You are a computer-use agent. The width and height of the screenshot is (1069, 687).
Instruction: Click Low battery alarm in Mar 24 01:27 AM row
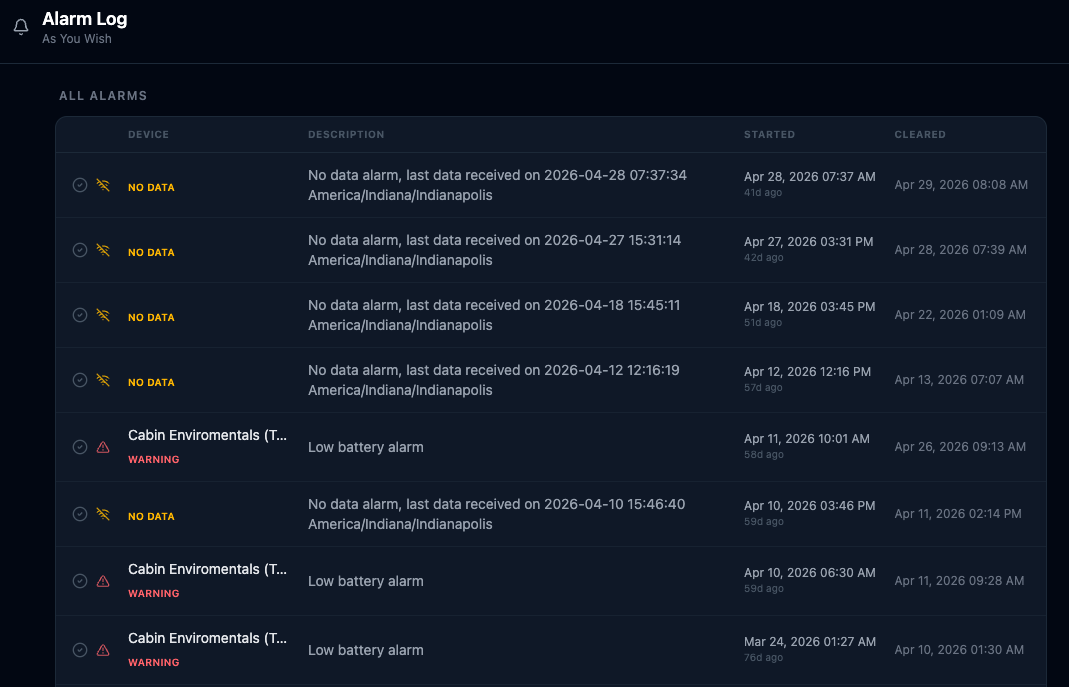(366, 650)
